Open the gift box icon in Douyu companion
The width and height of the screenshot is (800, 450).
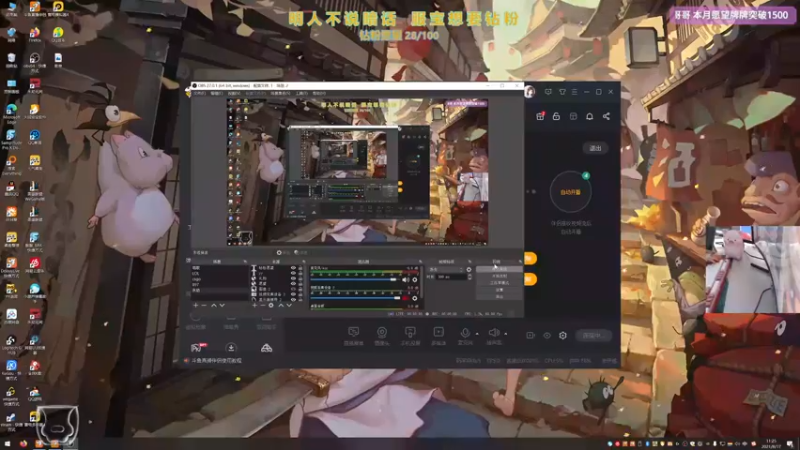pos(540,116)
